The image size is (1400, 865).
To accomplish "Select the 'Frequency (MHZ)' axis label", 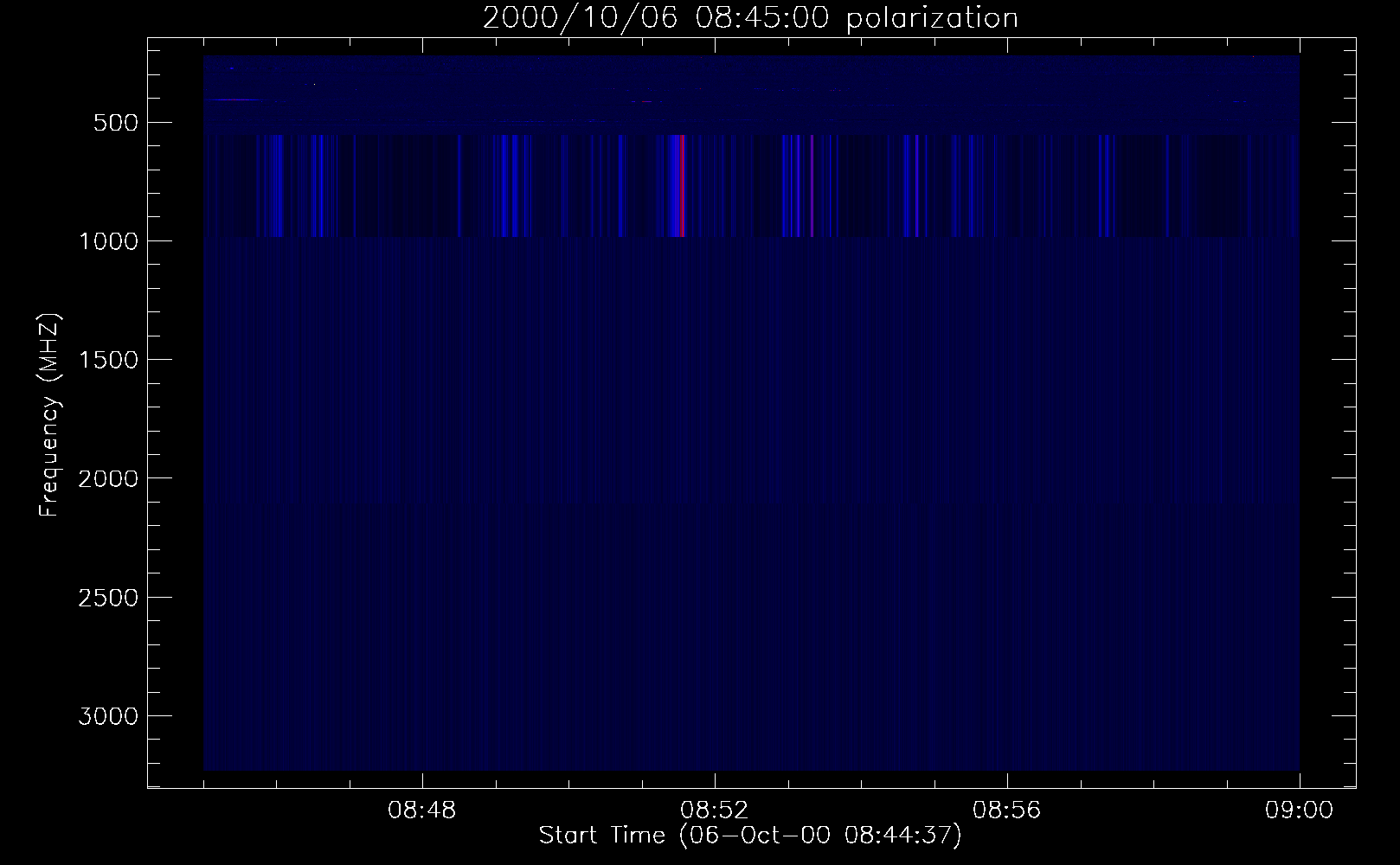I will (x=50, y=415).
